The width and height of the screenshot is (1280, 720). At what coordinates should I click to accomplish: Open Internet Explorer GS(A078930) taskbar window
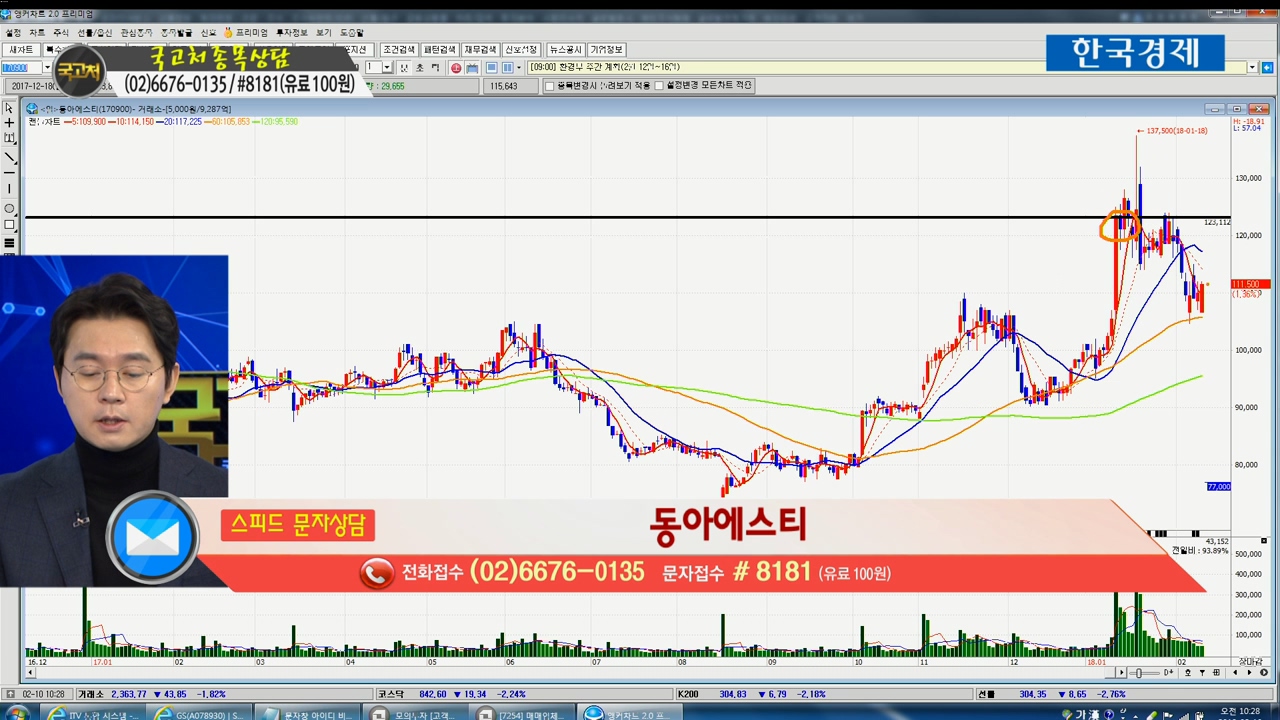(x=200, y=713)
